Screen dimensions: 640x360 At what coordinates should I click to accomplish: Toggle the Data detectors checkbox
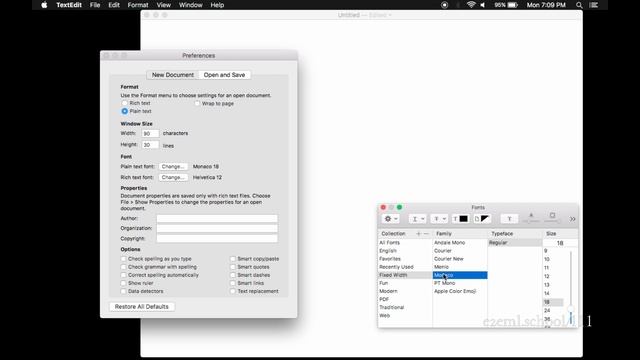tap(123, 291)
